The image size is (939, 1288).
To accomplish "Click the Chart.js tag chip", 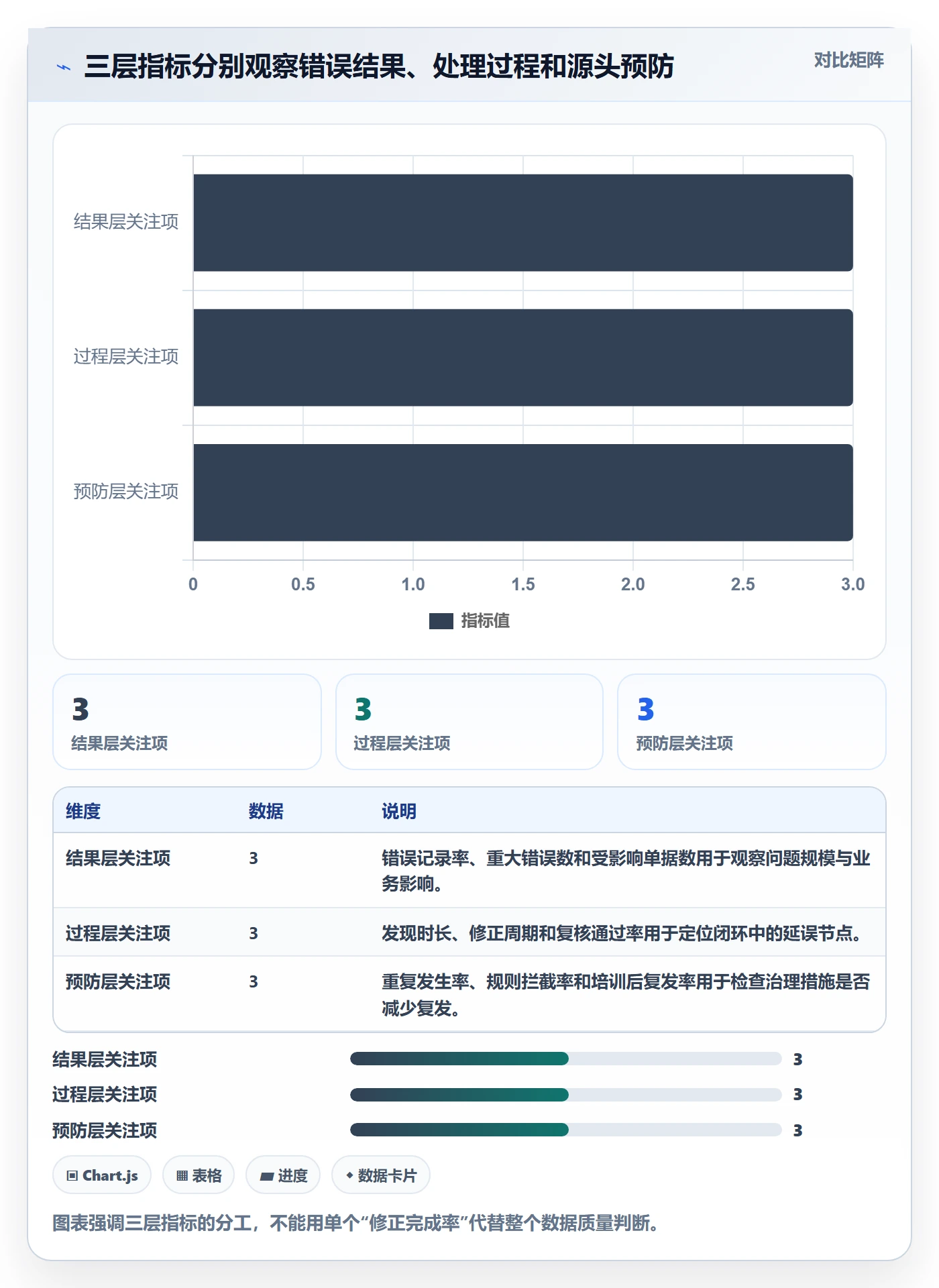I will tap(102, 1175).
